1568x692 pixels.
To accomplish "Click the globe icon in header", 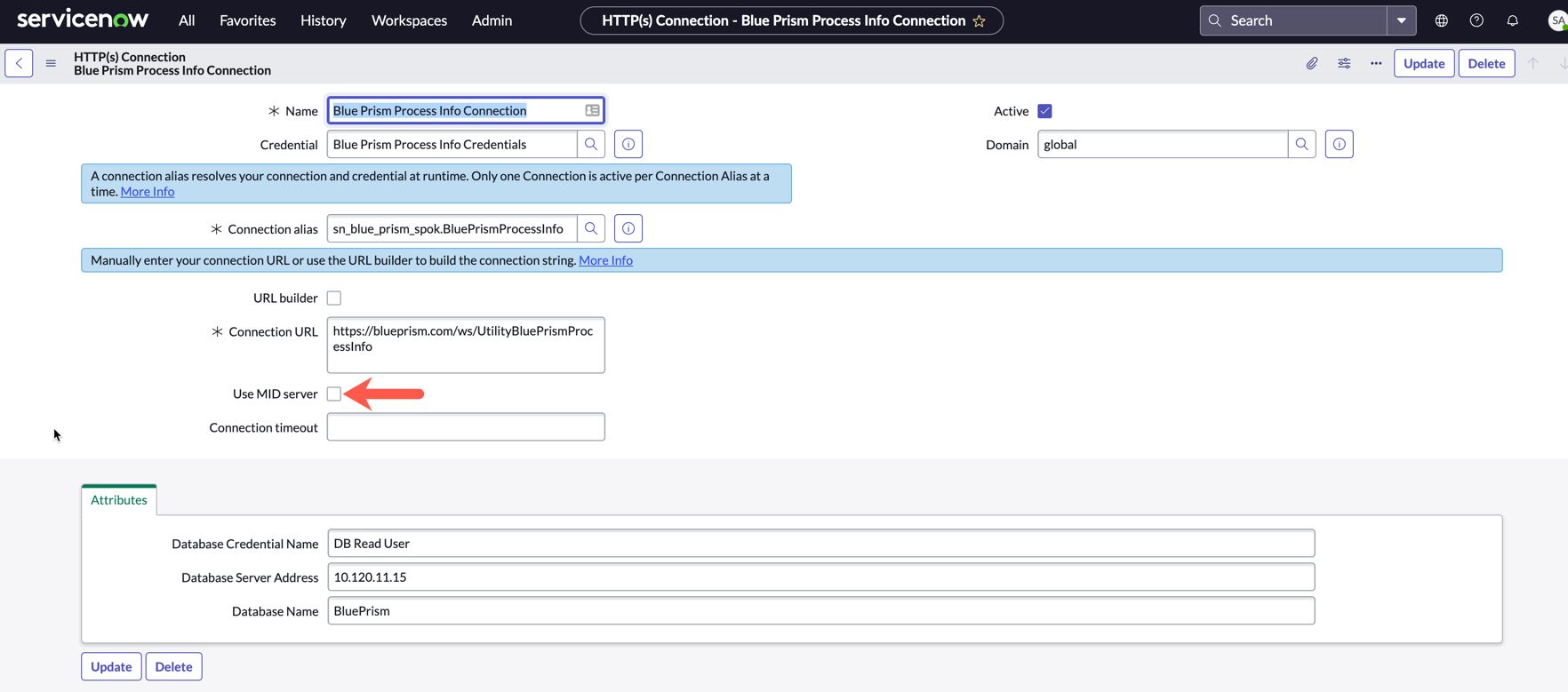I will (x=1442, y=20).
